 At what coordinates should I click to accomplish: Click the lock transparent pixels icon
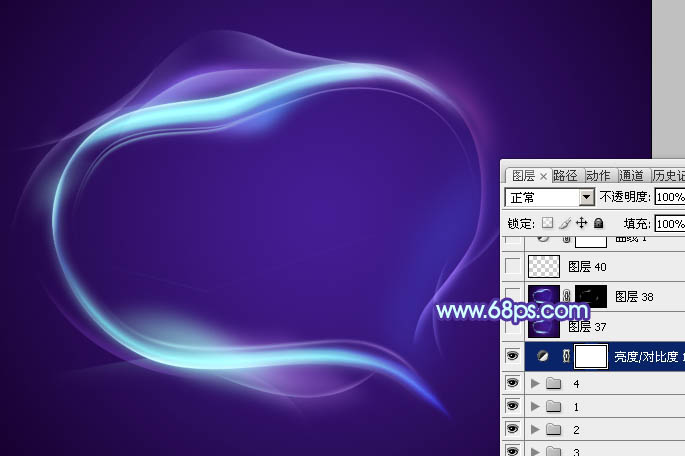[547, 223]
